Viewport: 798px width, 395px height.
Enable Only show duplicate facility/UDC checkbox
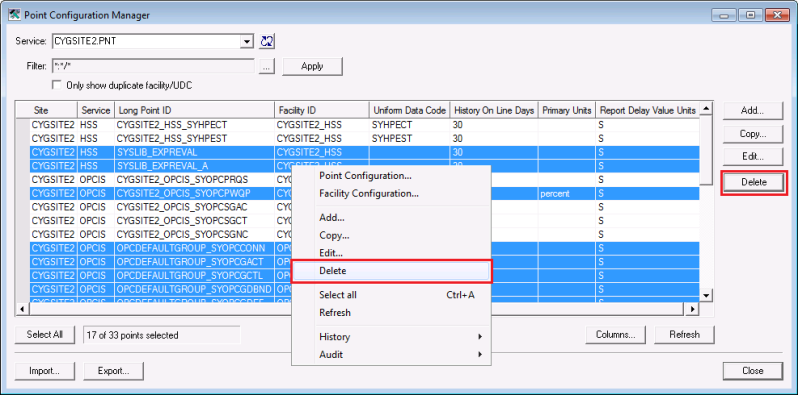57,86
